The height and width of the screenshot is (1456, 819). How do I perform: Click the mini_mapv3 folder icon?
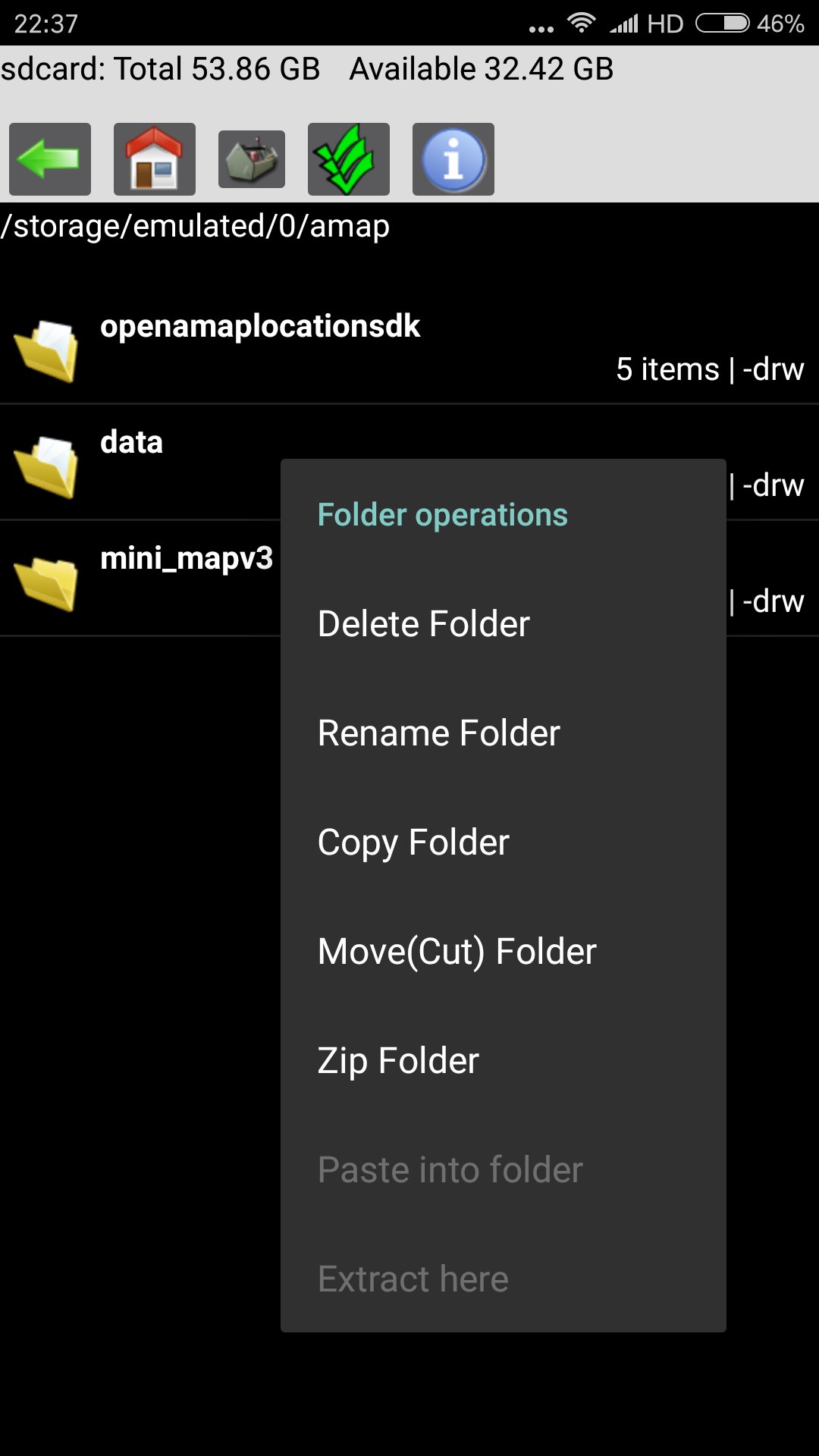(47, 582)
